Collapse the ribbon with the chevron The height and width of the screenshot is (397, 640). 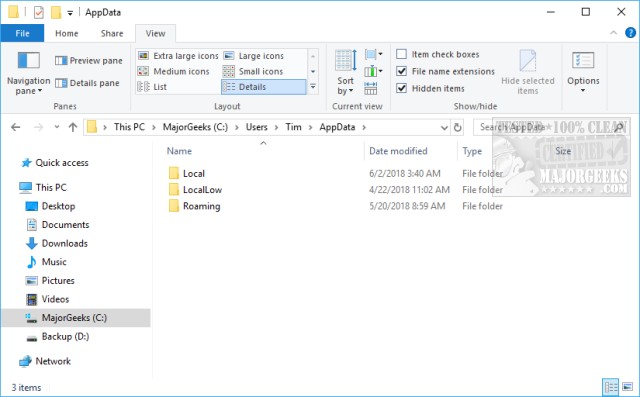click(613, 33)
